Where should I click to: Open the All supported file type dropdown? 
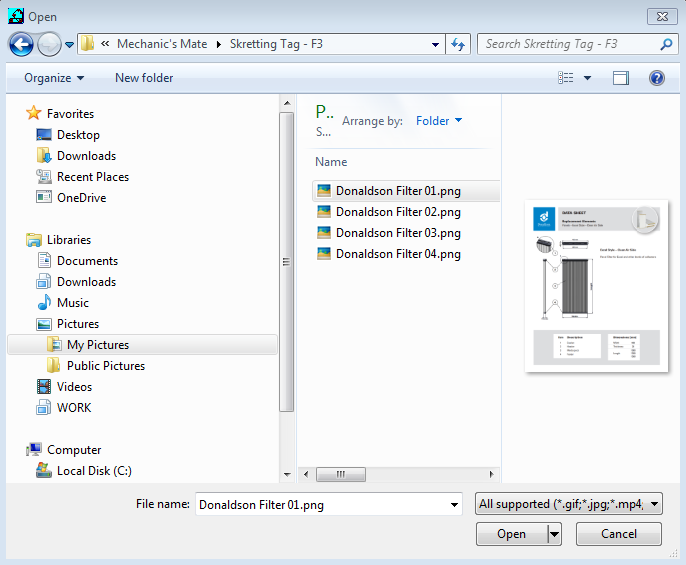568,504
